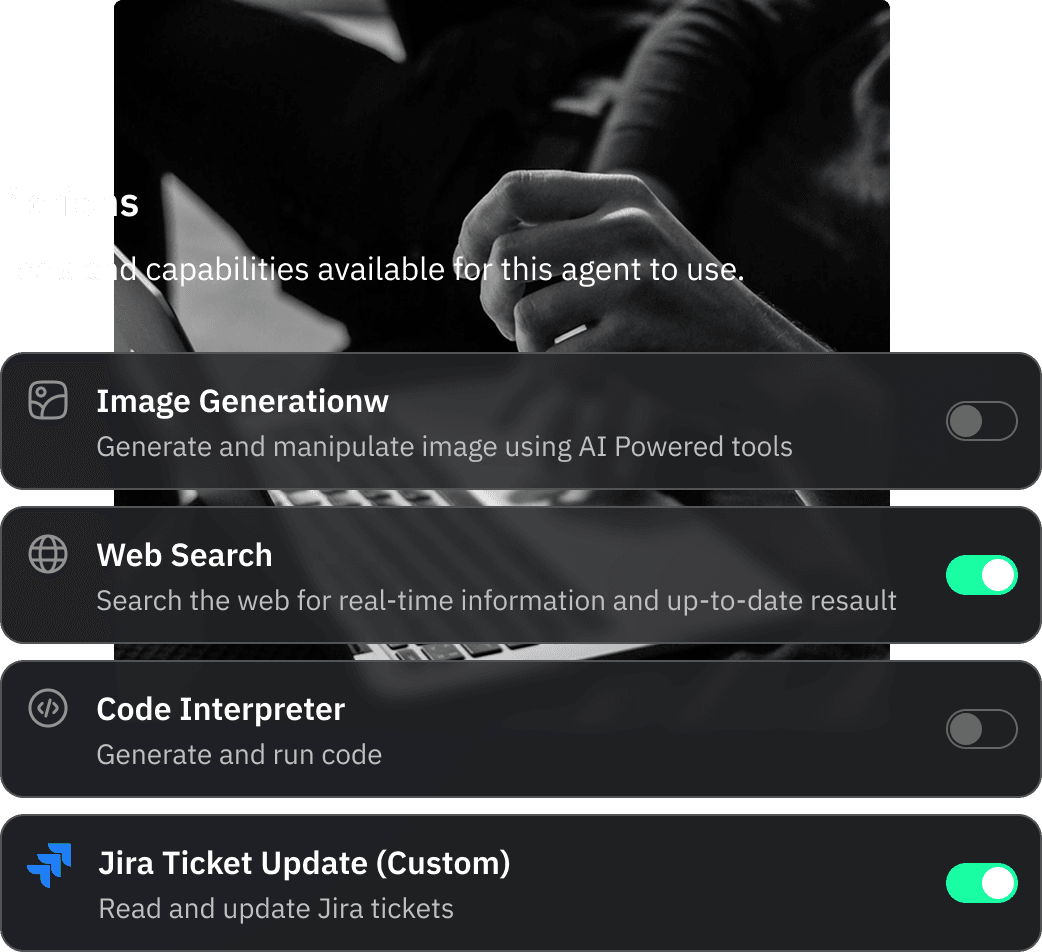The width and height of the screenshot is (1042, 952).
Task: Click the blue Jira logo icon
Action: click(49, 864)
